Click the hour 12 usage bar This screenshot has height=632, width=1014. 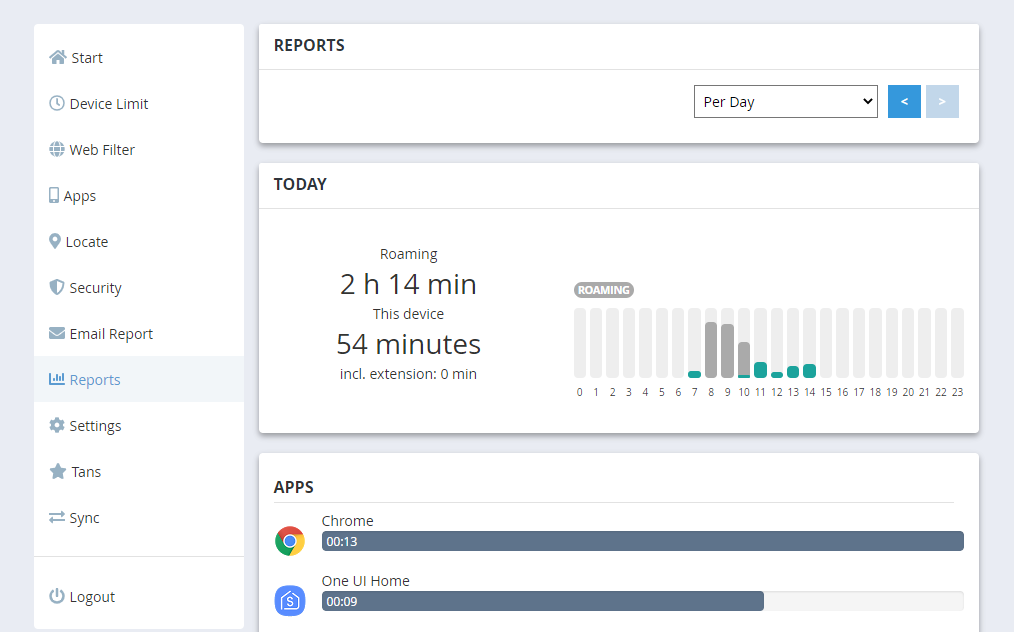coord(777,375)
